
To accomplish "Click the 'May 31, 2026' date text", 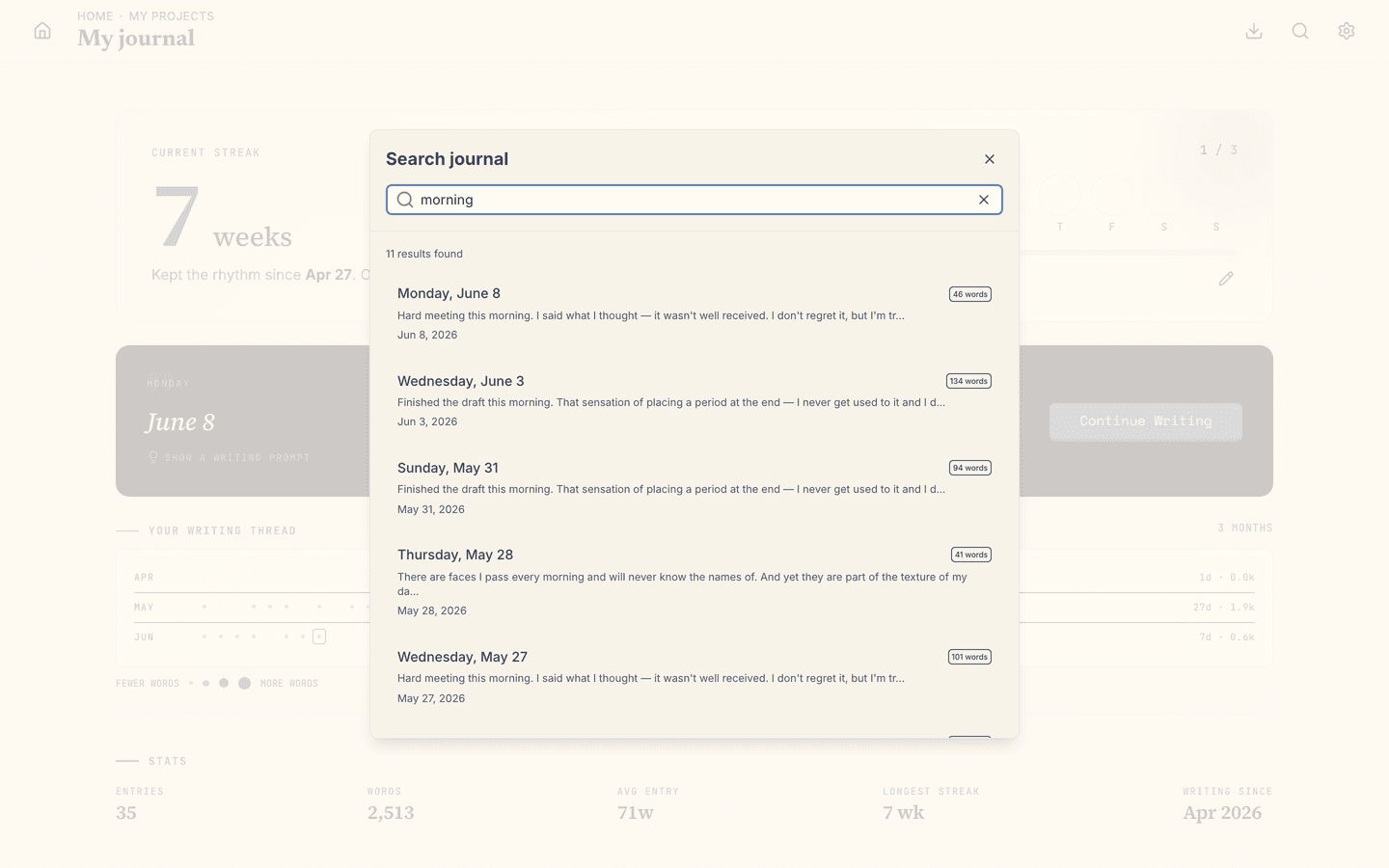I will (x=431, y=509).
